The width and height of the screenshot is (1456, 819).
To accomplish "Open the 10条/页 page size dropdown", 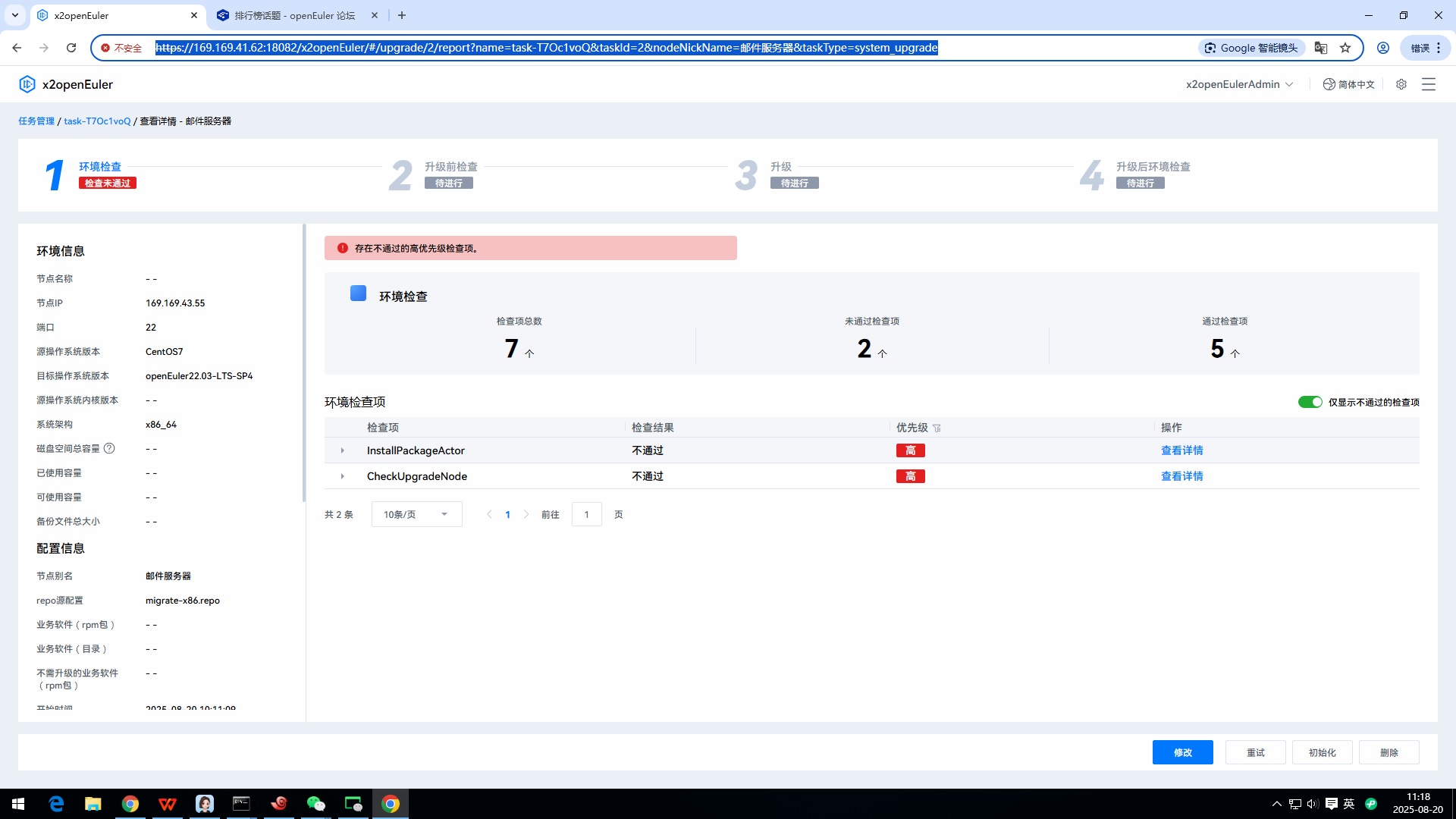I will pyautogui.click(x=416, y=514).
